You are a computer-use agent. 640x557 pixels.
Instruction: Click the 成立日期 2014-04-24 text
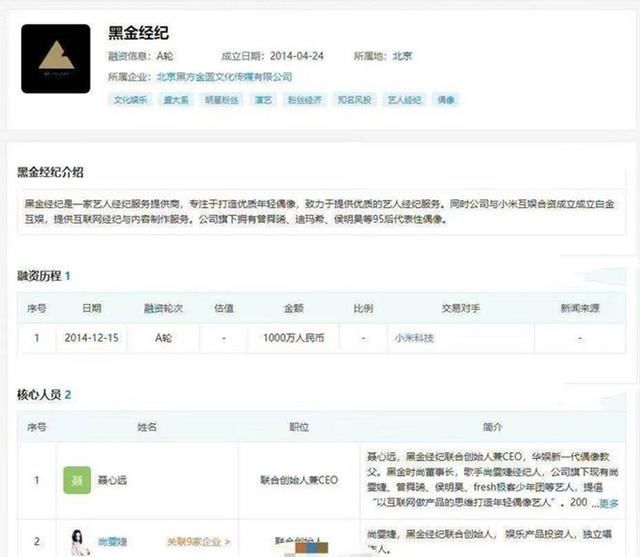(272, 56)
